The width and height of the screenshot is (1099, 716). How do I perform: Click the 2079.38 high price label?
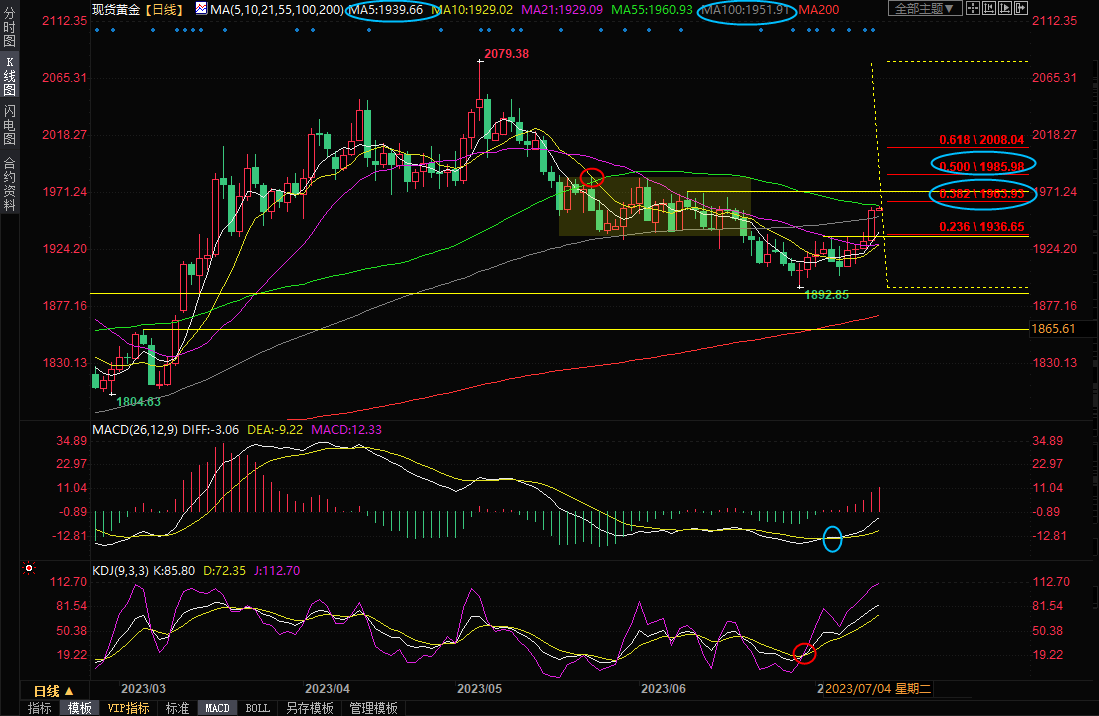[506, 53]
